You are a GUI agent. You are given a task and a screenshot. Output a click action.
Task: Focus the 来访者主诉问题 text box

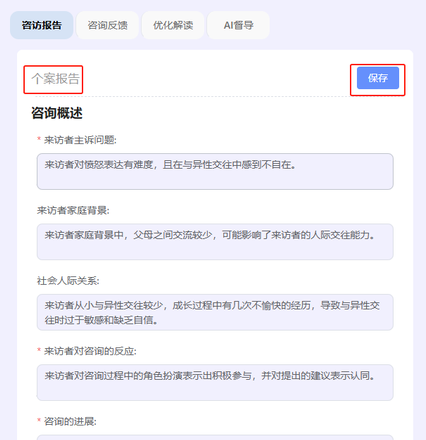(215, 171)
